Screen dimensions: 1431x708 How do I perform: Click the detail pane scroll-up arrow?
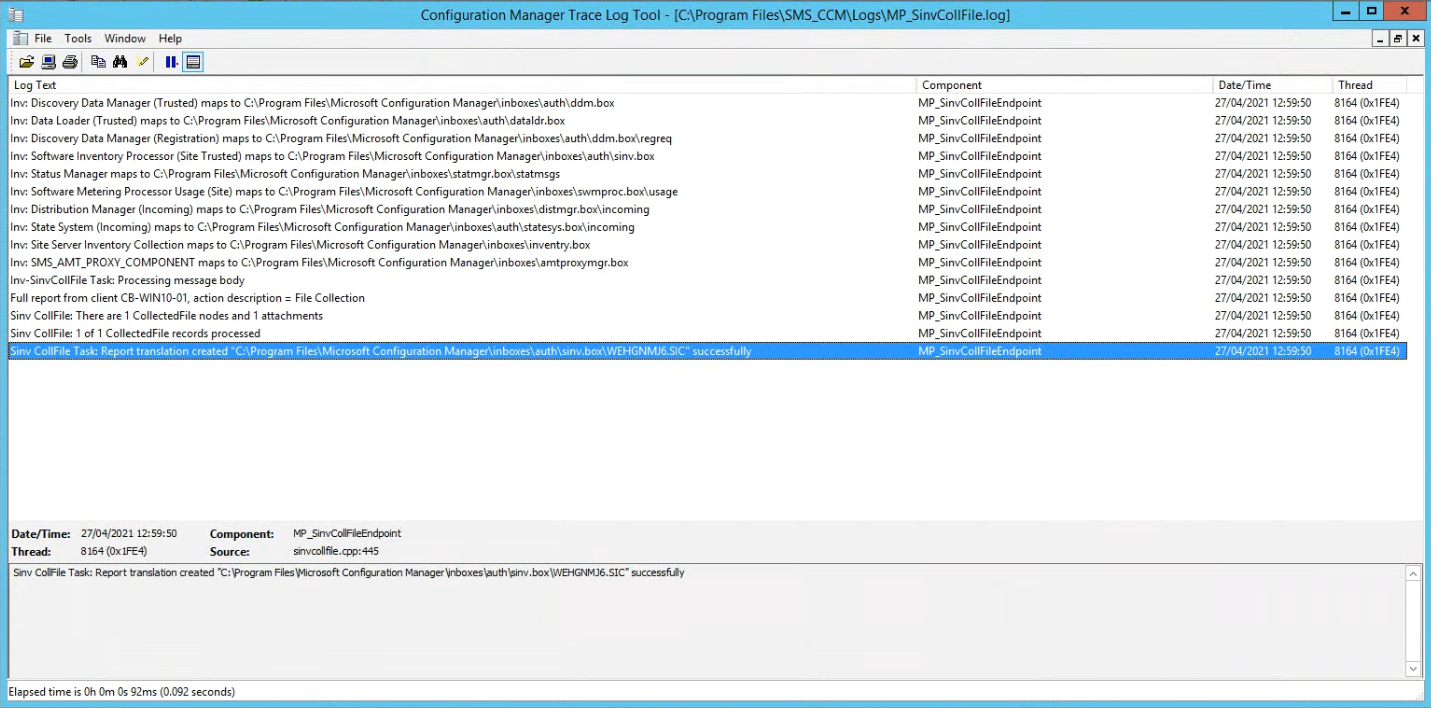(x=1414, y=573)
